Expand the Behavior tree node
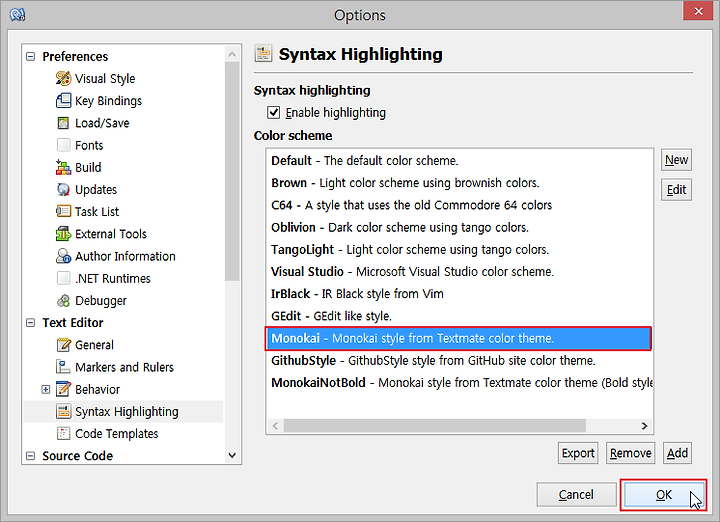 coord(45,389)
